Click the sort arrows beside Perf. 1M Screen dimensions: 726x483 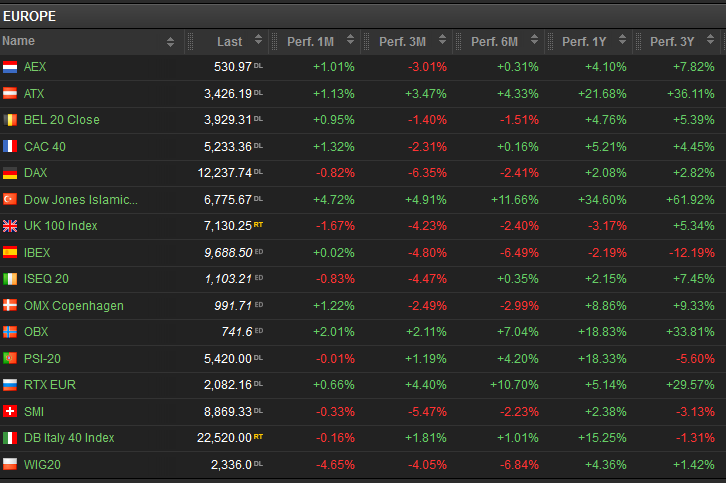pos(351,41)
